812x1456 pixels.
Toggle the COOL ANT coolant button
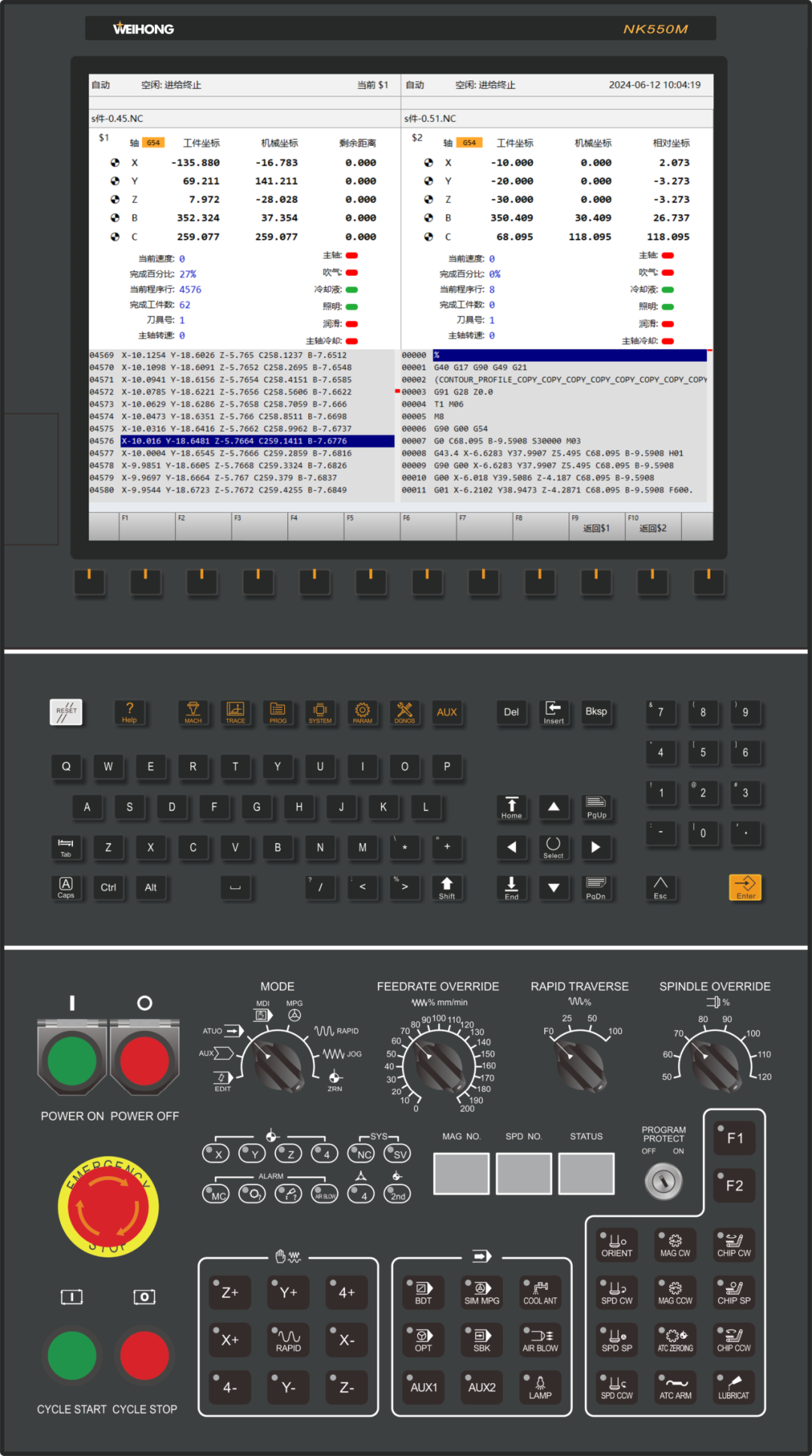pyautogui.click(x=540, y=1292)
